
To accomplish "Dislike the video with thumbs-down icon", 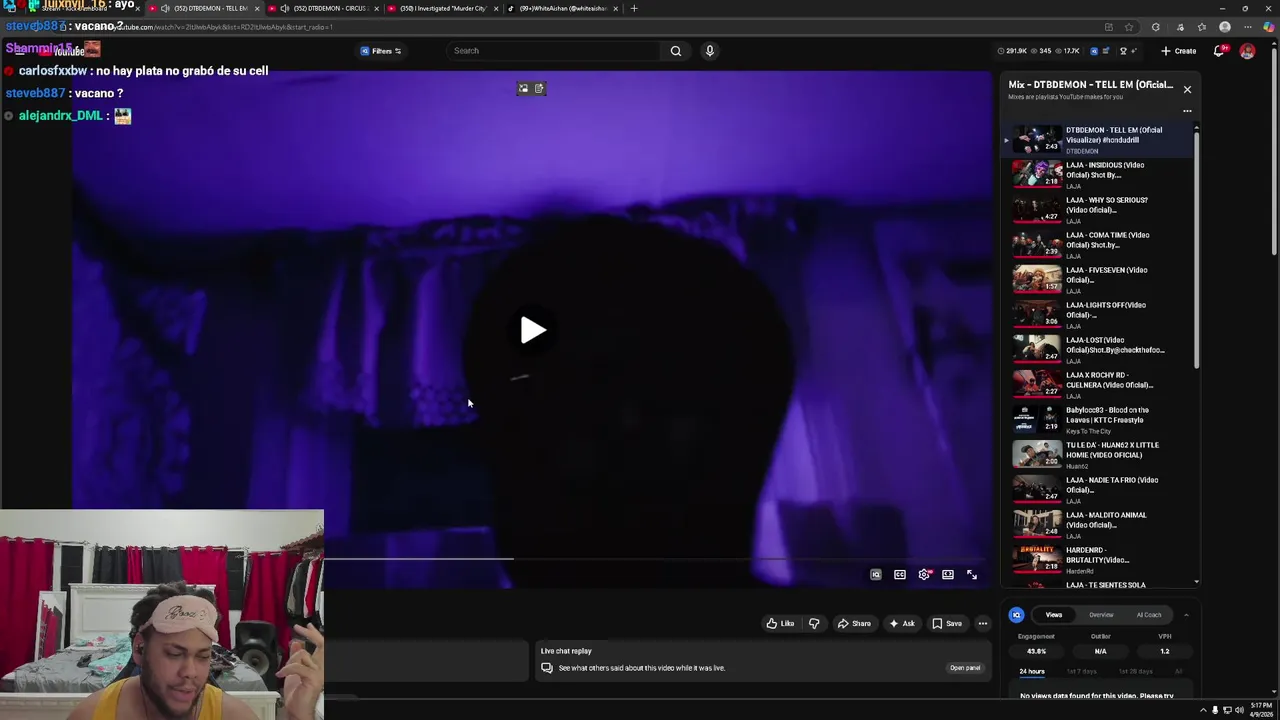I will (x=814, y=623).
